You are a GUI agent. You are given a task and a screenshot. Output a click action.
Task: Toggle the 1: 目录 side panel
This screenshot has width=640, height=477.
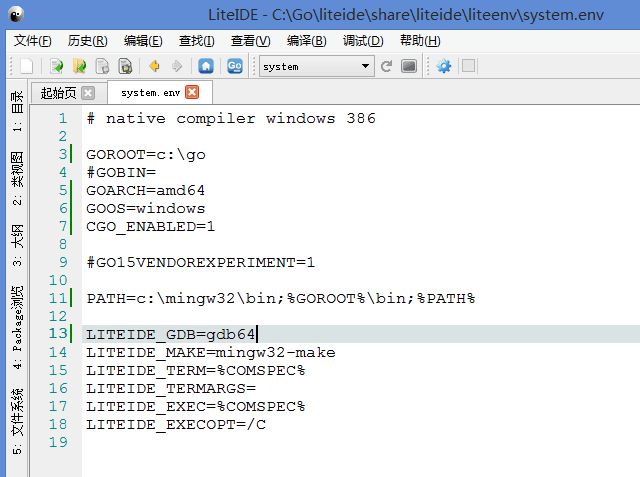pyautogui.click(x=17, y=111)
